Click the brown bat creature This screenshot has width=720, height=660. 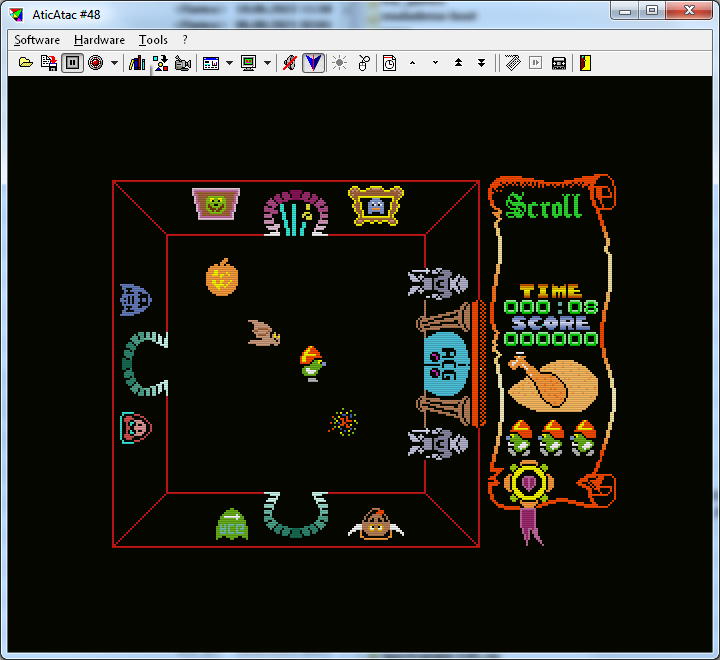point(264,333)
